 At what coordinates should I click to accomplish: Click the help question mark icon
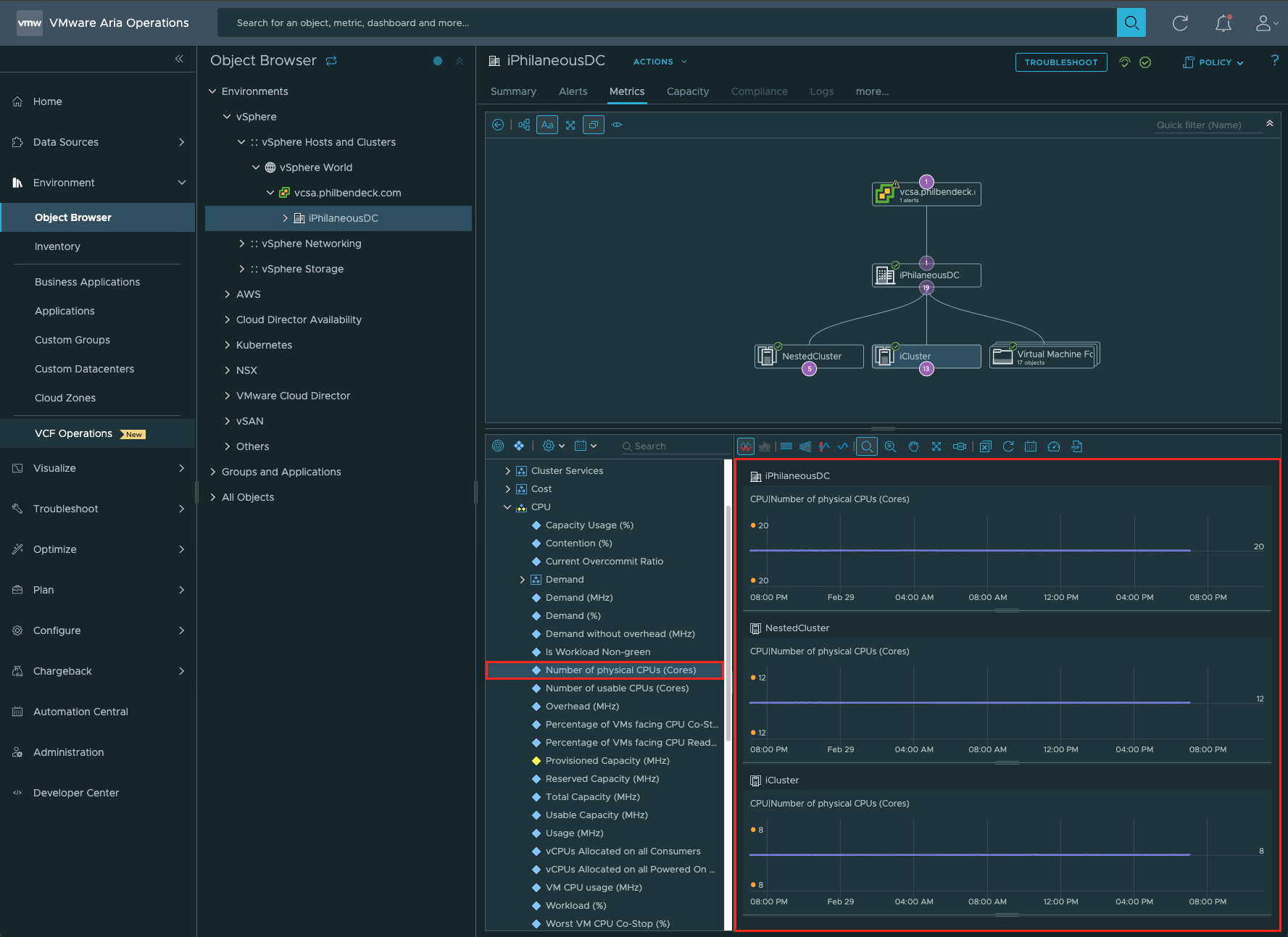[x=1274, y=61]
